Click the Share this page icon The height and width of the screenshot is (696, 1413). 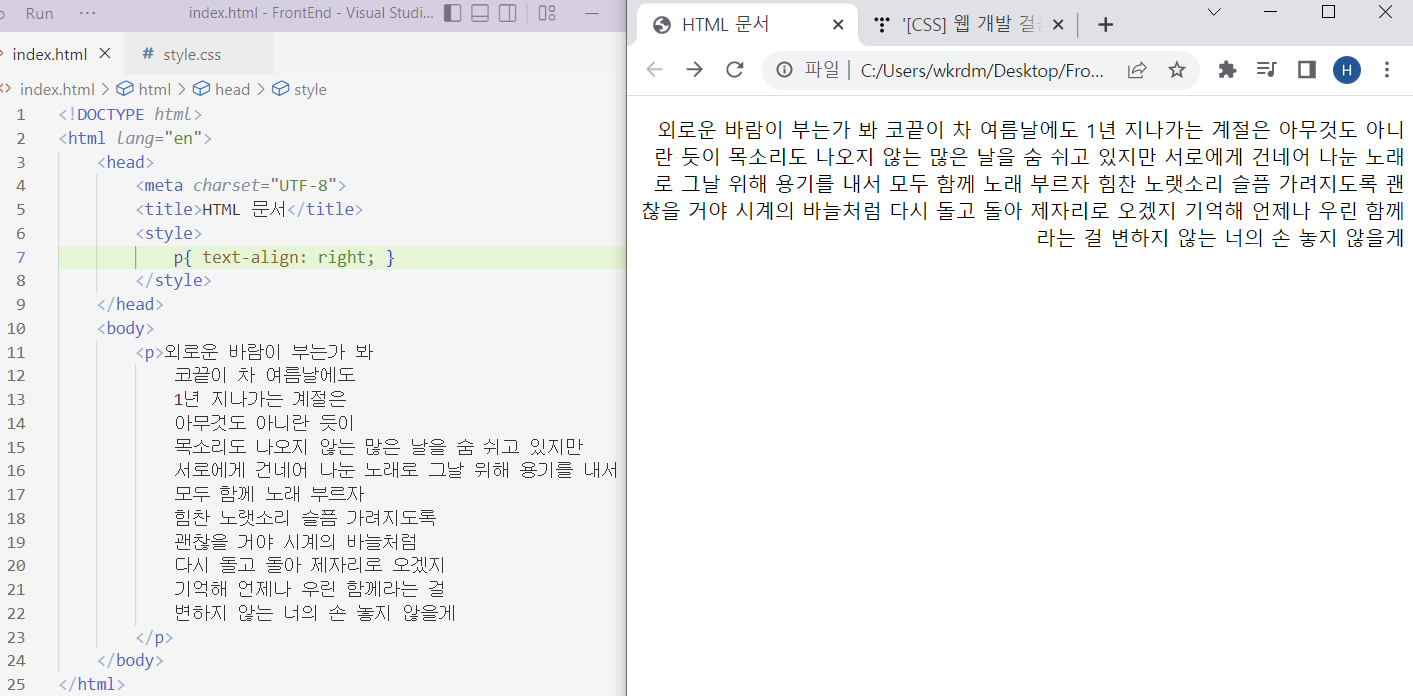click(1137, 69)
